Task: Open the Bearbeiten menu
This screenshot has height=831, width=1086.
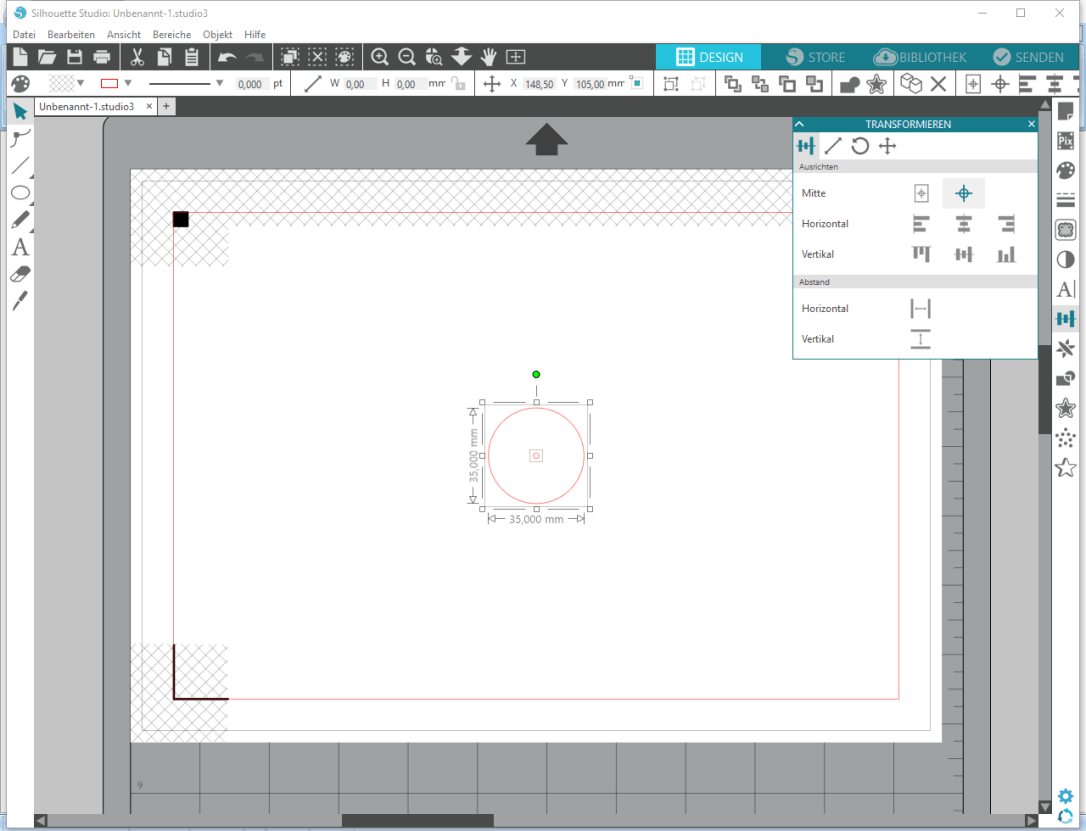Action: (71, 34)
